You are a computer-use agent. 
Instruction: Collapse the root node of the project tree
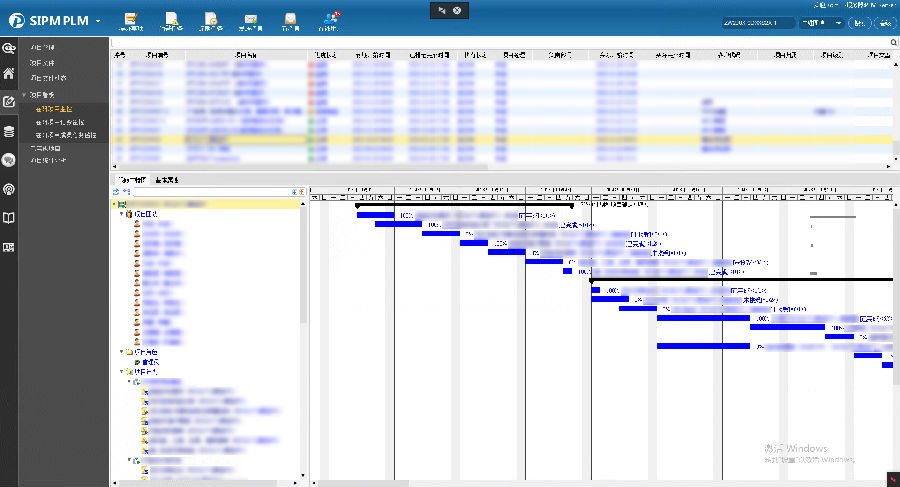[x=115, y=204]
